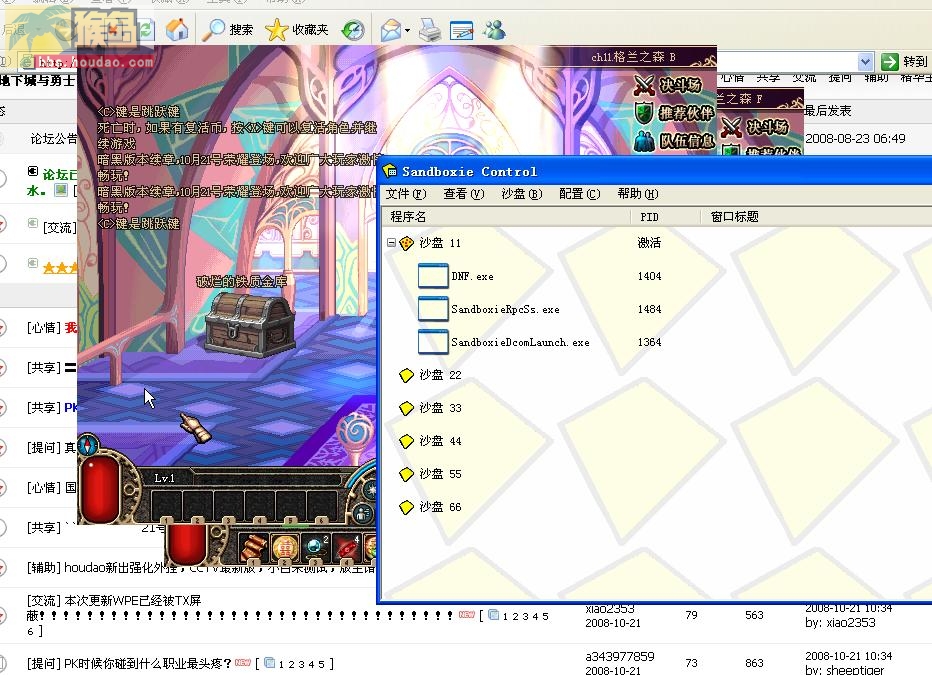This screenshot has height=675, width=932.
Task: Open the 配置(C) menu in Sandboxie
Action: click(580, 194)
